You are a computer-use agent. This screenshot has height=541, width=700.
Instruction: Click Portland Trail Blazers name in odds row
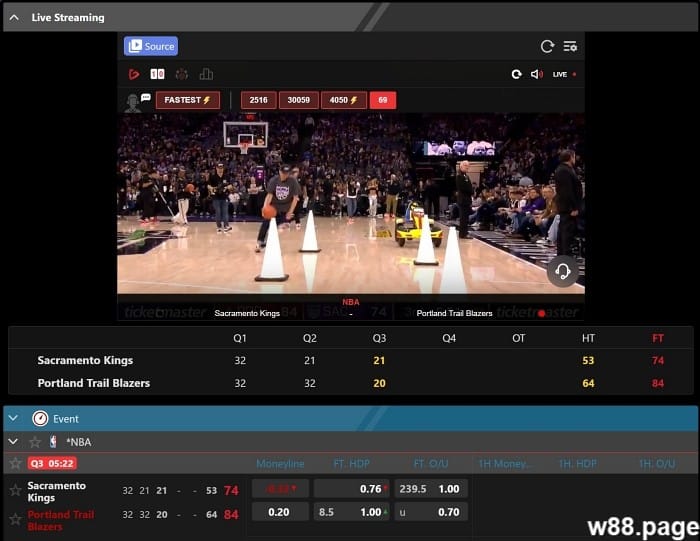(x=61, y=520)
